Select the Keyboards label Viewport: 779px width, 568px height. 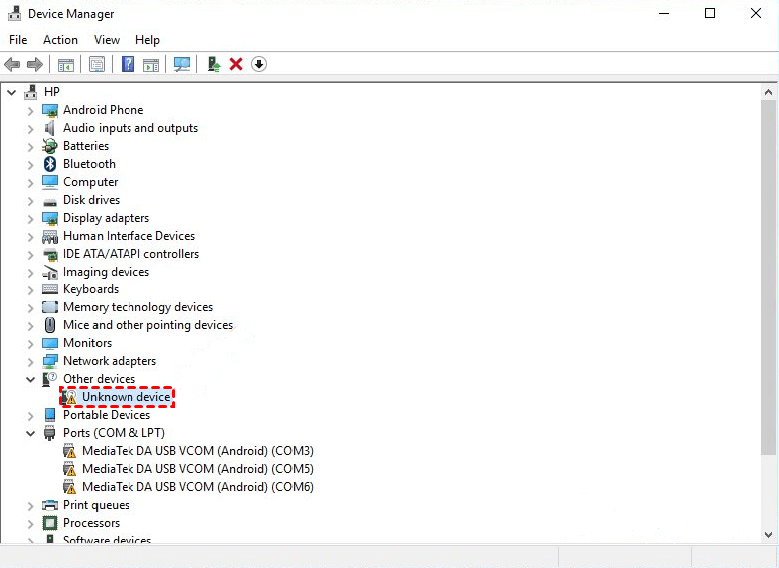(x=91, y=289)
